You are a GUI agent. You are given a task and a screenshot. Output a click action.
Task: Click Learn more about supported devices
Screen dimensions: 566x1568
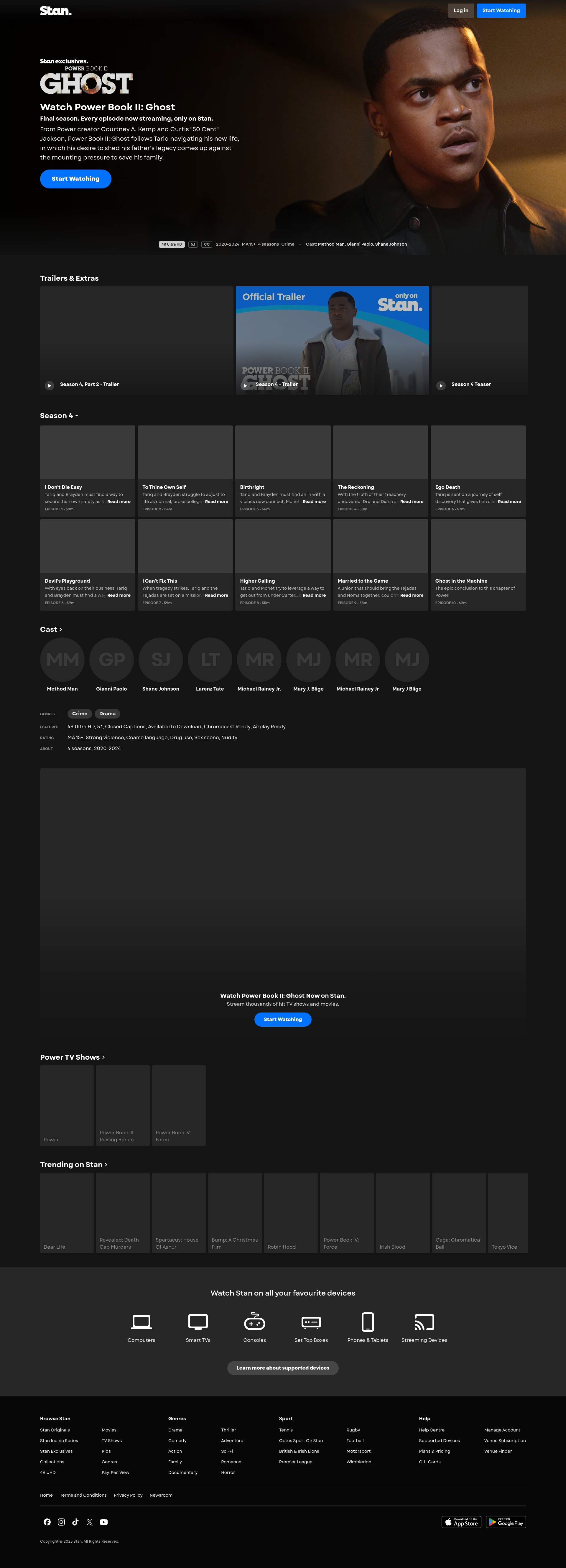coord(283,1368)
